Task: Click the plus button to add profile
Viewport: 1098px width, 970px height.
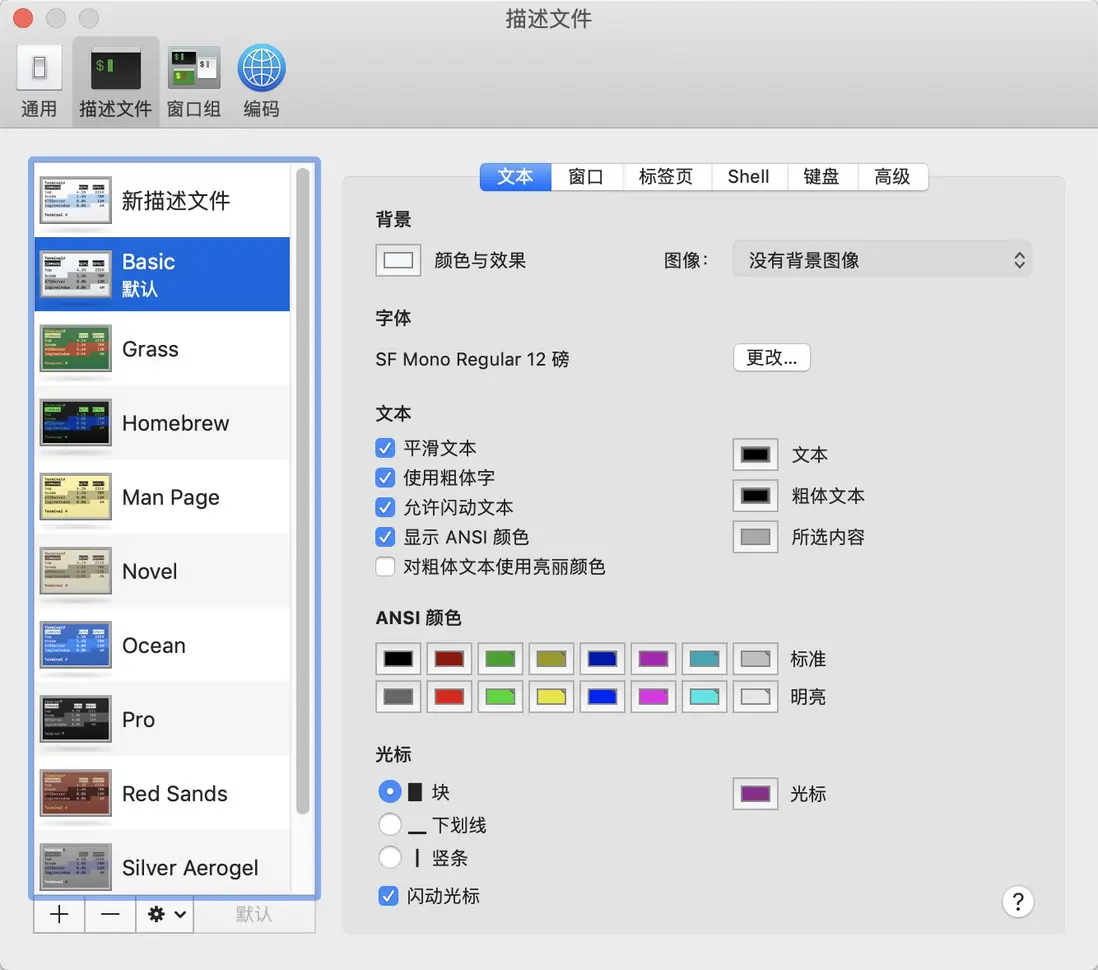Action: (x=59, y=914)
